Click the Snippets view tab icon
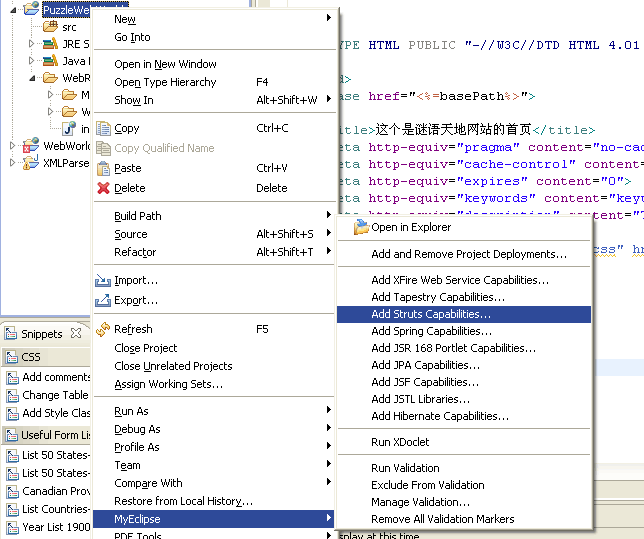This screenshot has height=539, width=644. 11,333
